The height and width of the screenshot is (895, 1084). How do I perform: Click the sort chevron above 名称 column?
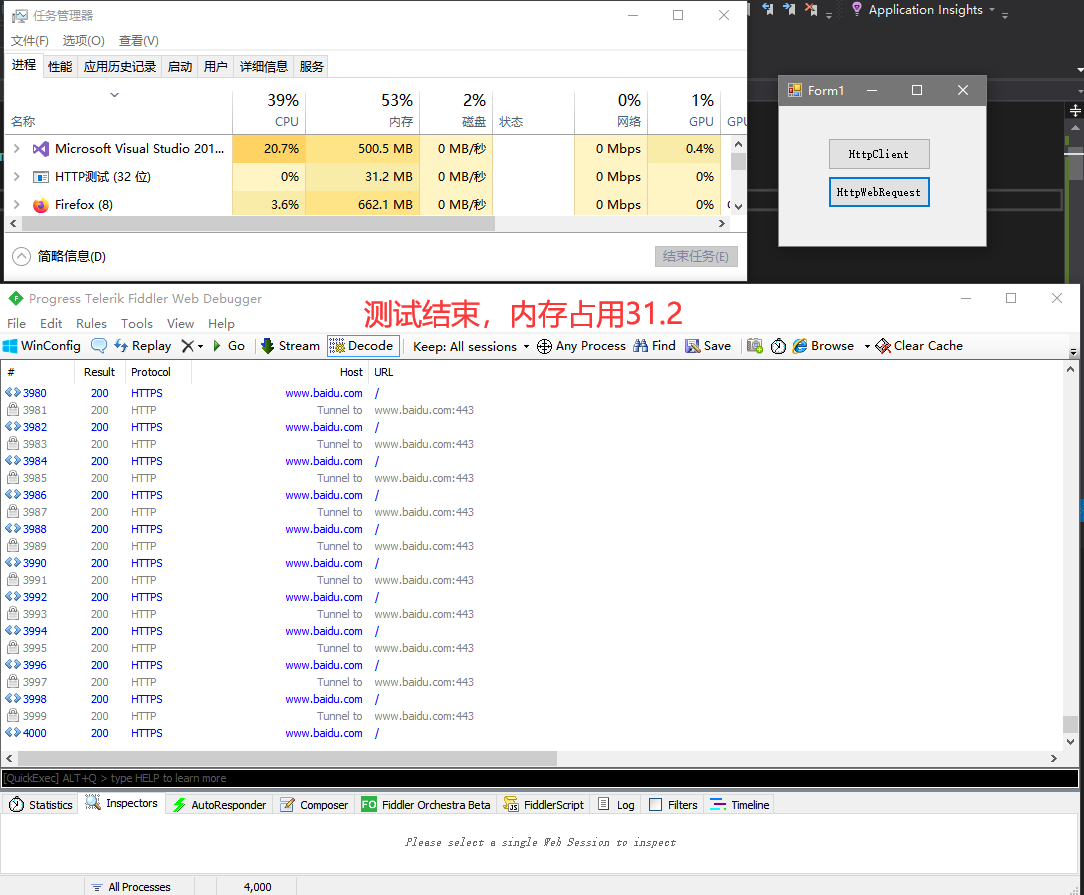pyautogui.click(x=115, y=95)
